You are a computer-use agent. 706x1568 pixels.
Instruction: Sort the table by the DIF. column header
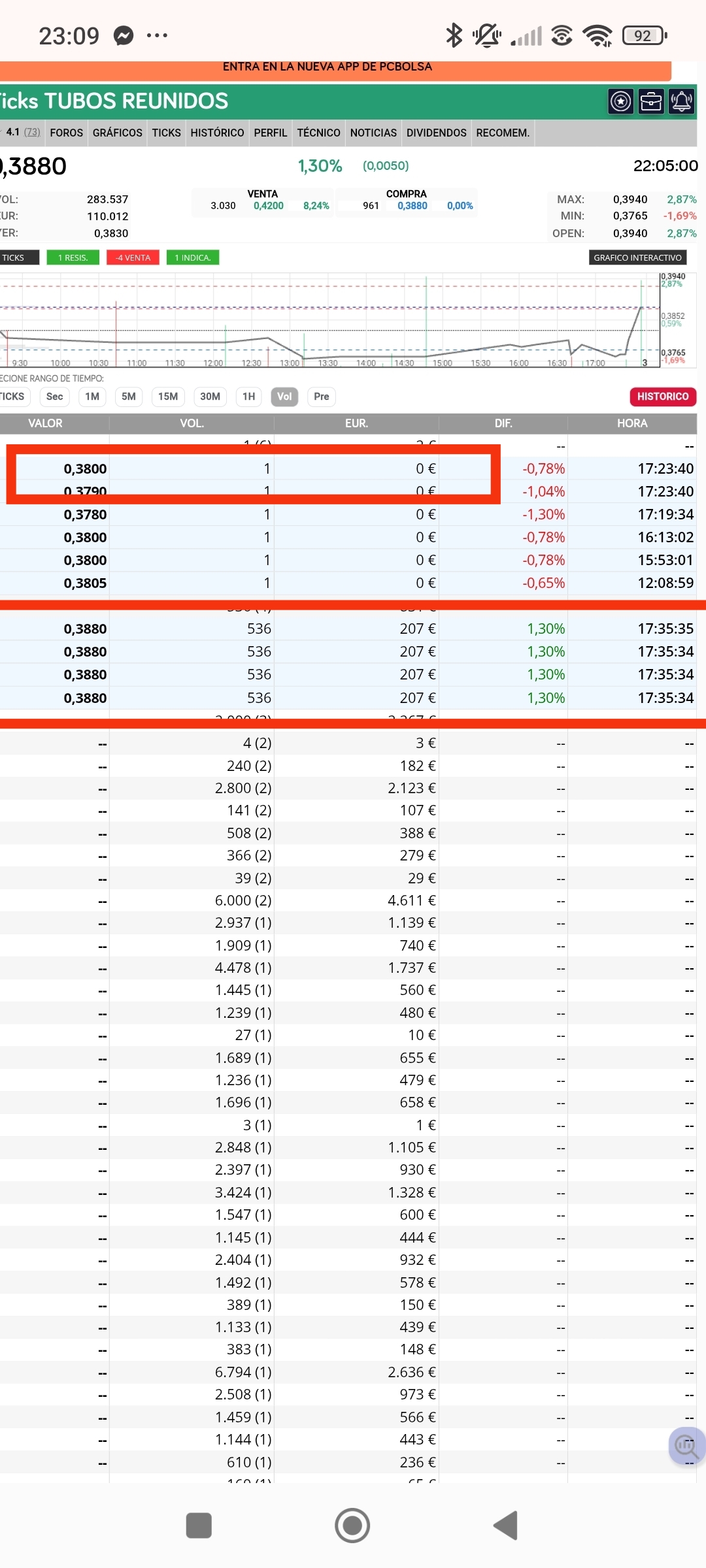[x=503, y=423]
